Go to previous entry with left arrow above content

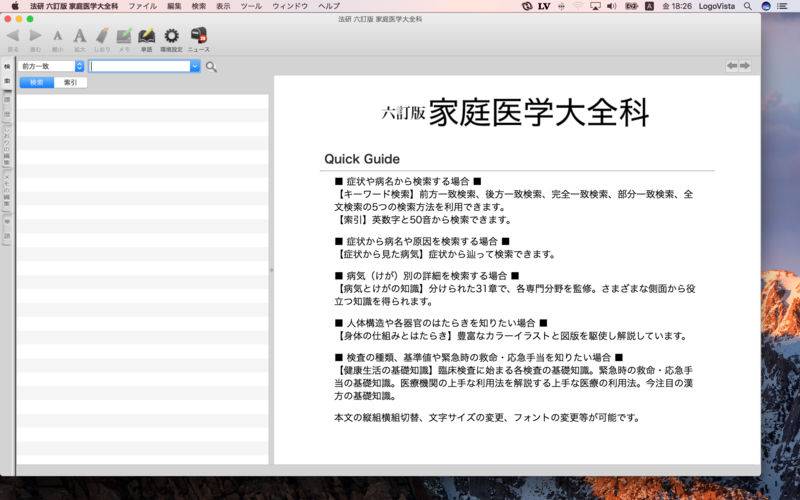point(732,66)
